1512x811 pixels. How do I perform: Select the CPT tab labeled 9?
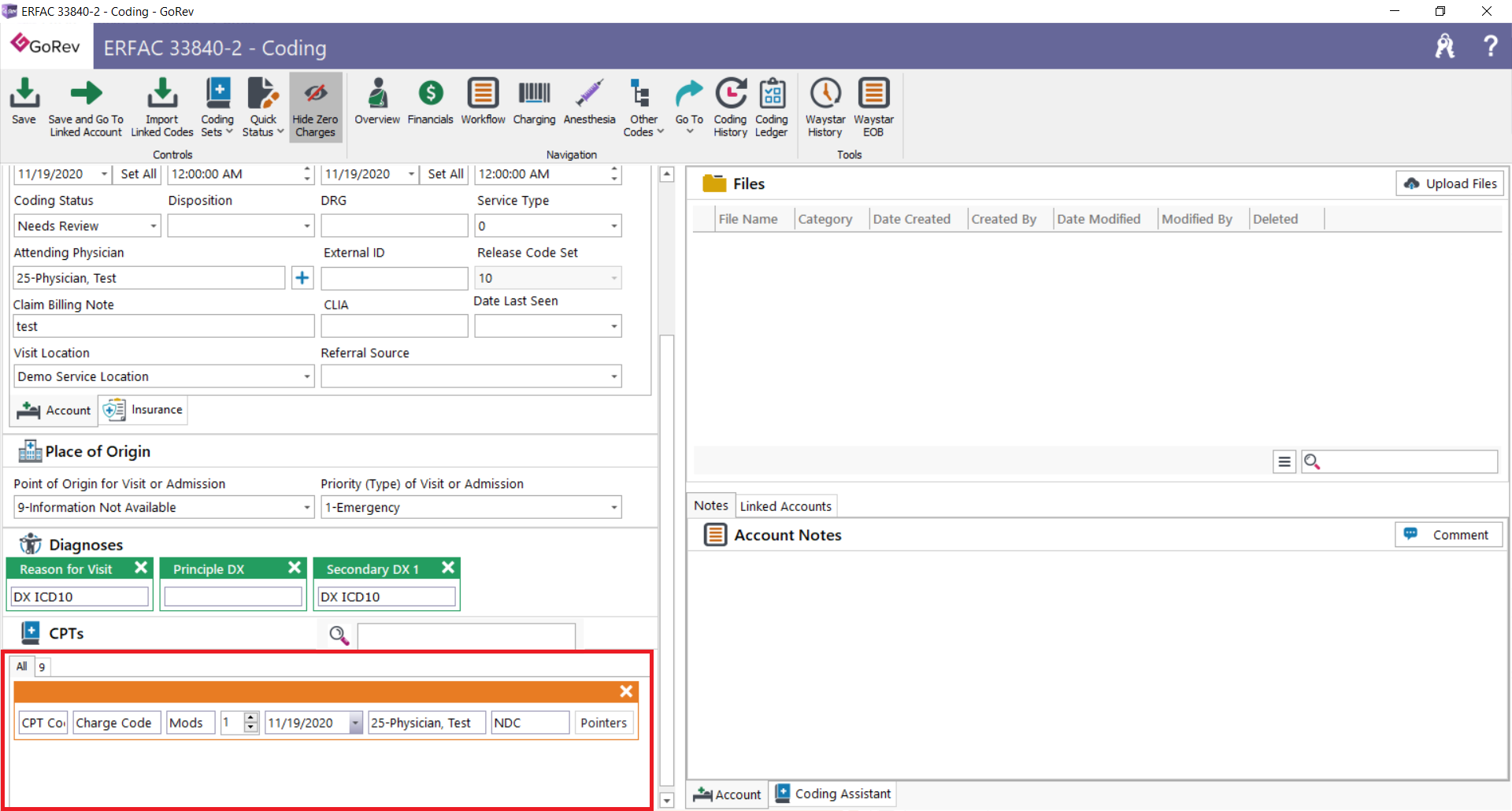[43, 667]
